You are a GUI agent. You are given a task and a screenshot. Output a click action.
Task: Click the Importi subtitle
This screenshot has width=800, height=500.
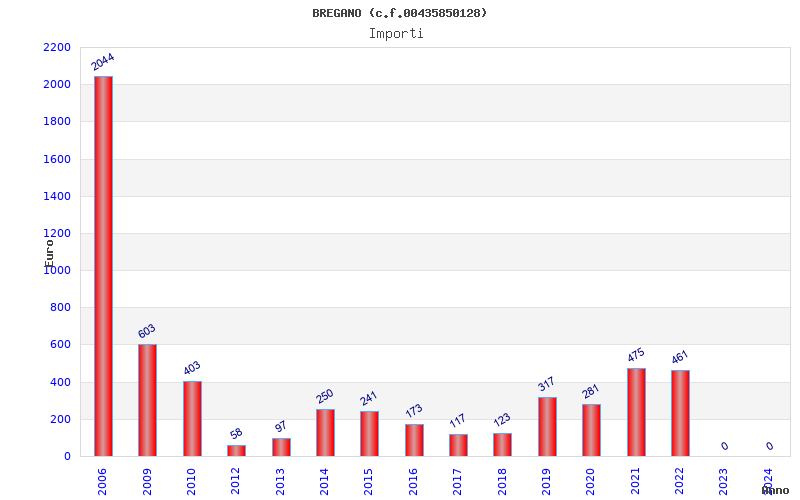point(396,34)
